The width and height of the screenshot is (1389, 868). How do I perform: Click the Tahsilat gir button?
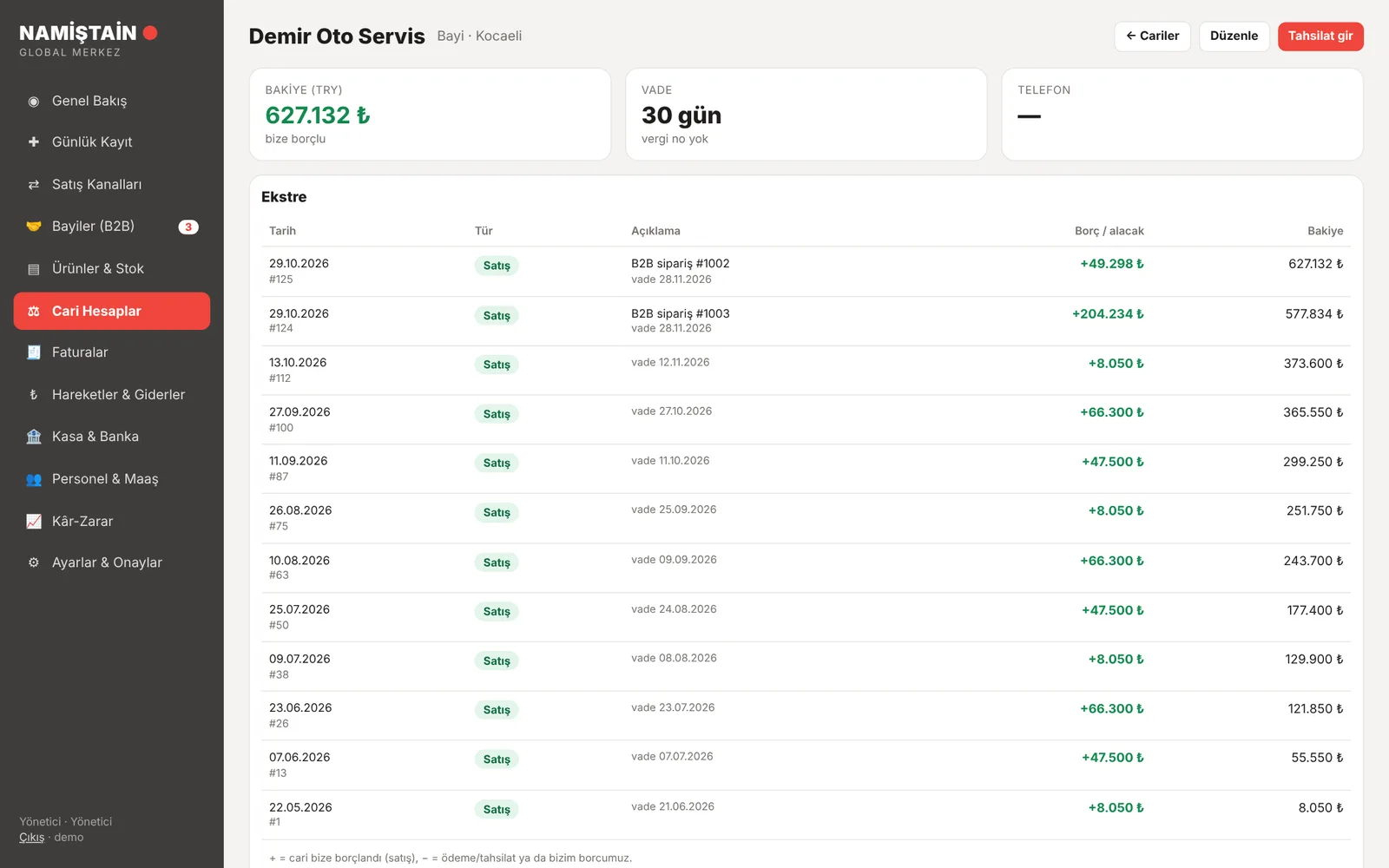1320,36
